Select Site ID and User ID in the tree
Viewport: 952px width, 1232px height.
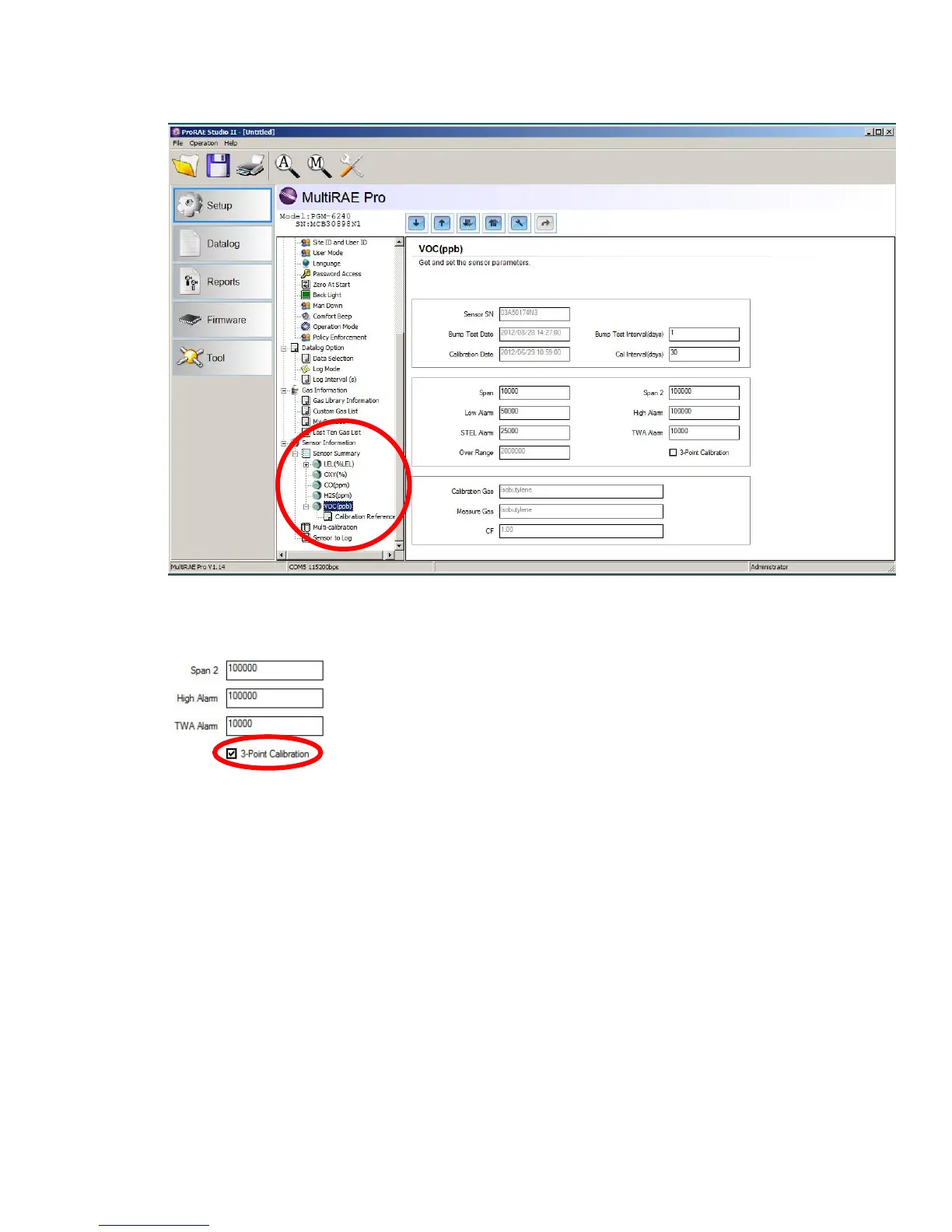(340, 243)
